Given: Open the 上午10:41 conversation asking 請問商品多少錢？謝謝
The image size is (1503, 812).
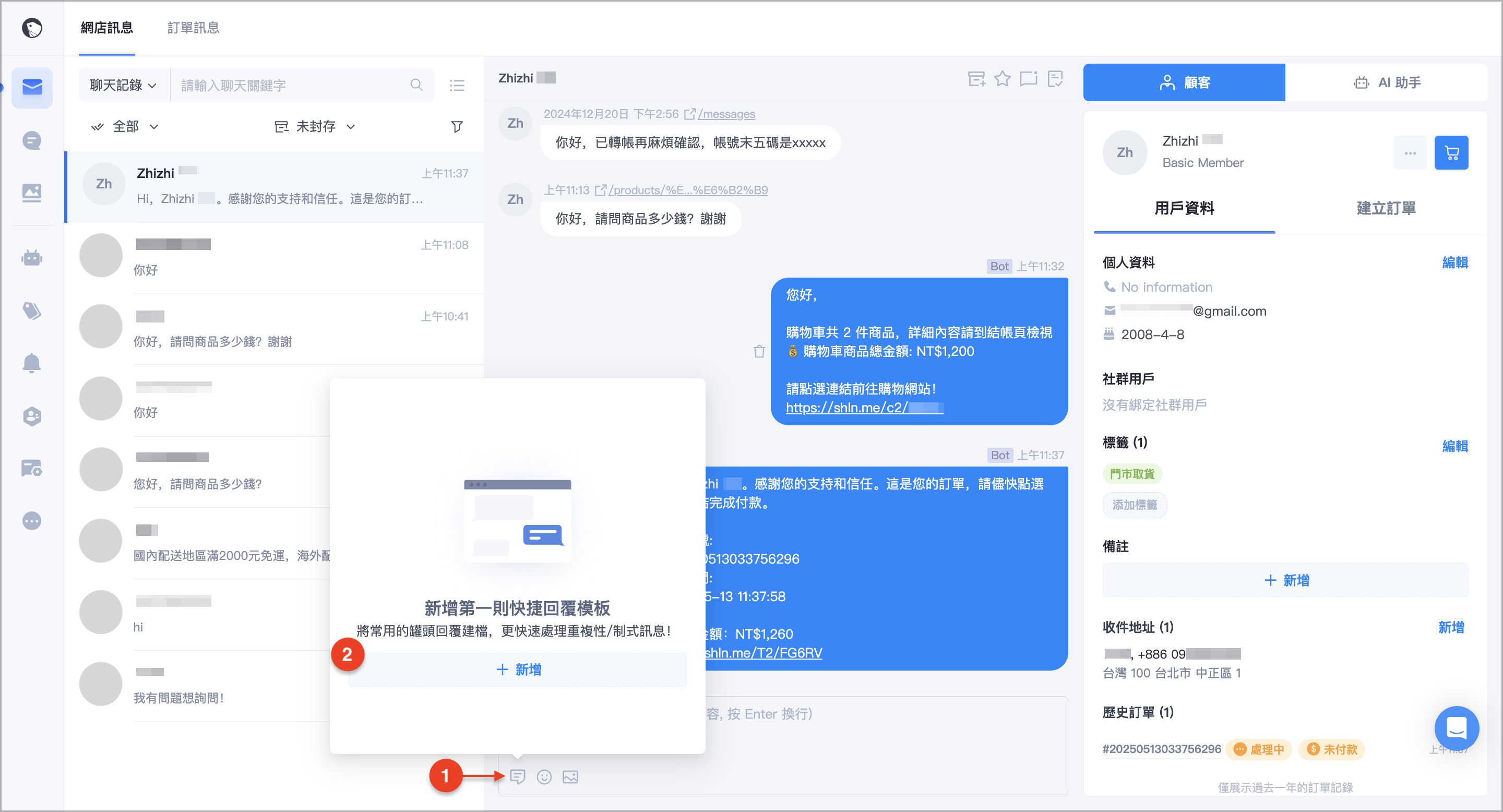Looking at the screenshot, I should click(x=274, y=328).
